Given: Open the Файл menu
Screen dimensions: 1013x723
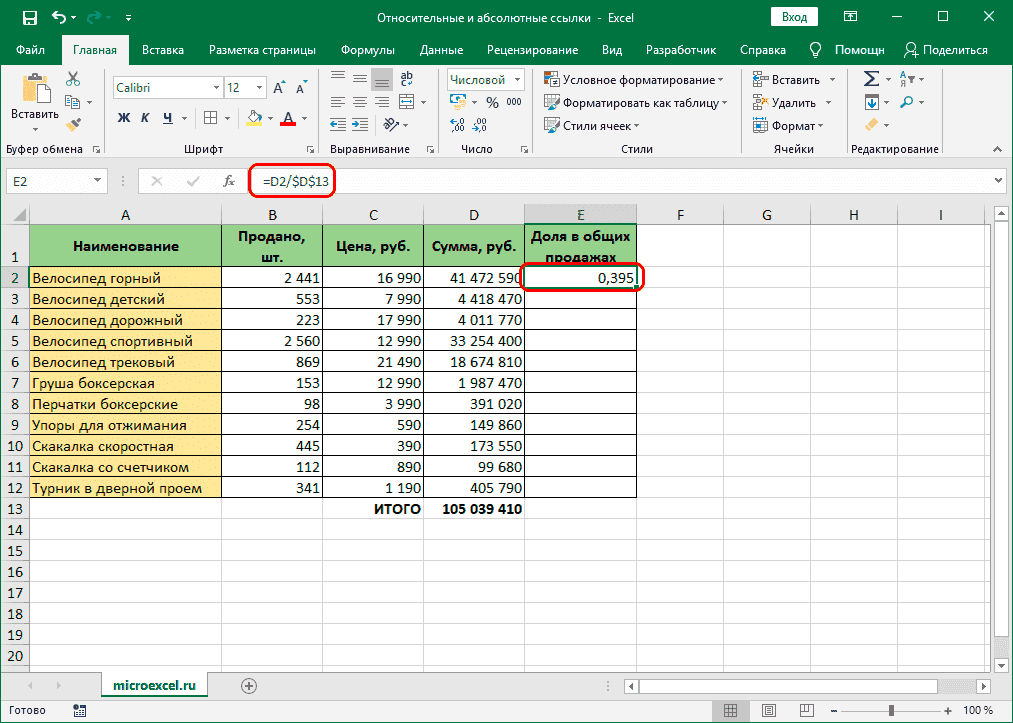Looking at the screenshot, I should [31, 50].
